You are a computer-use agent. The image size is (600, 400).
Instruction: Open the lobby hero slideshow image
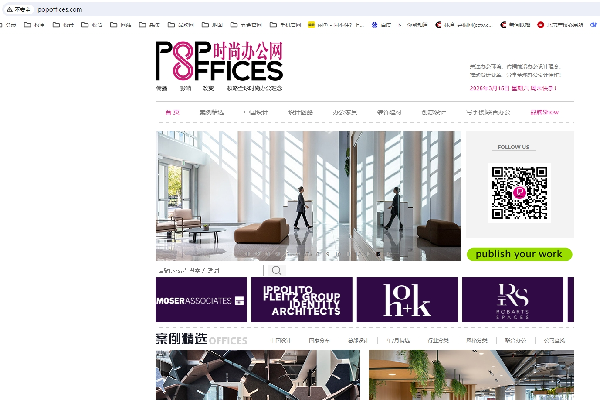tap(308, 196)
